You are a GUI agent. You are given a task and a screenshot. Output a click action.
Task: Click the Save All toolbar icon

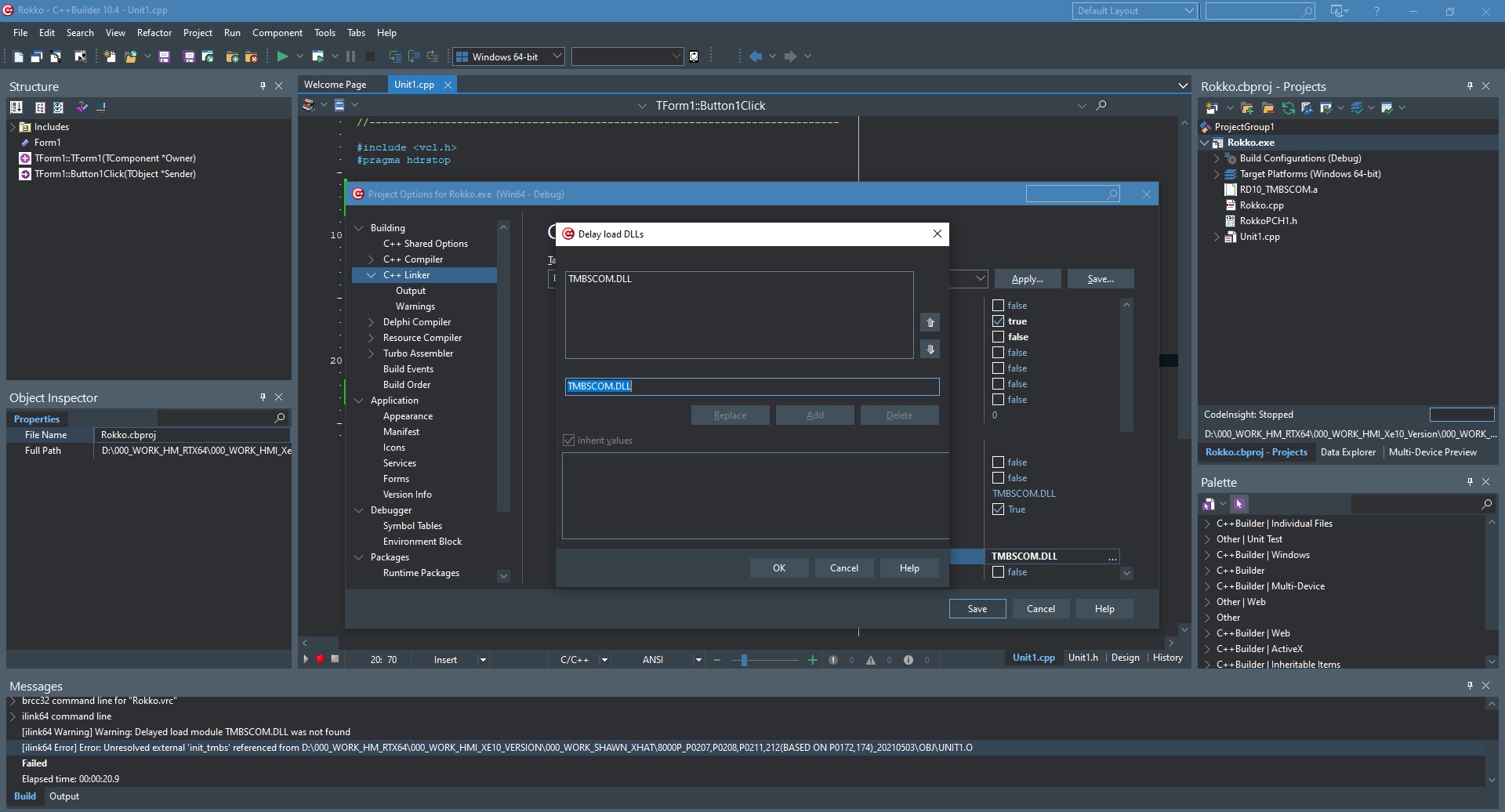[x=189, y=56]
